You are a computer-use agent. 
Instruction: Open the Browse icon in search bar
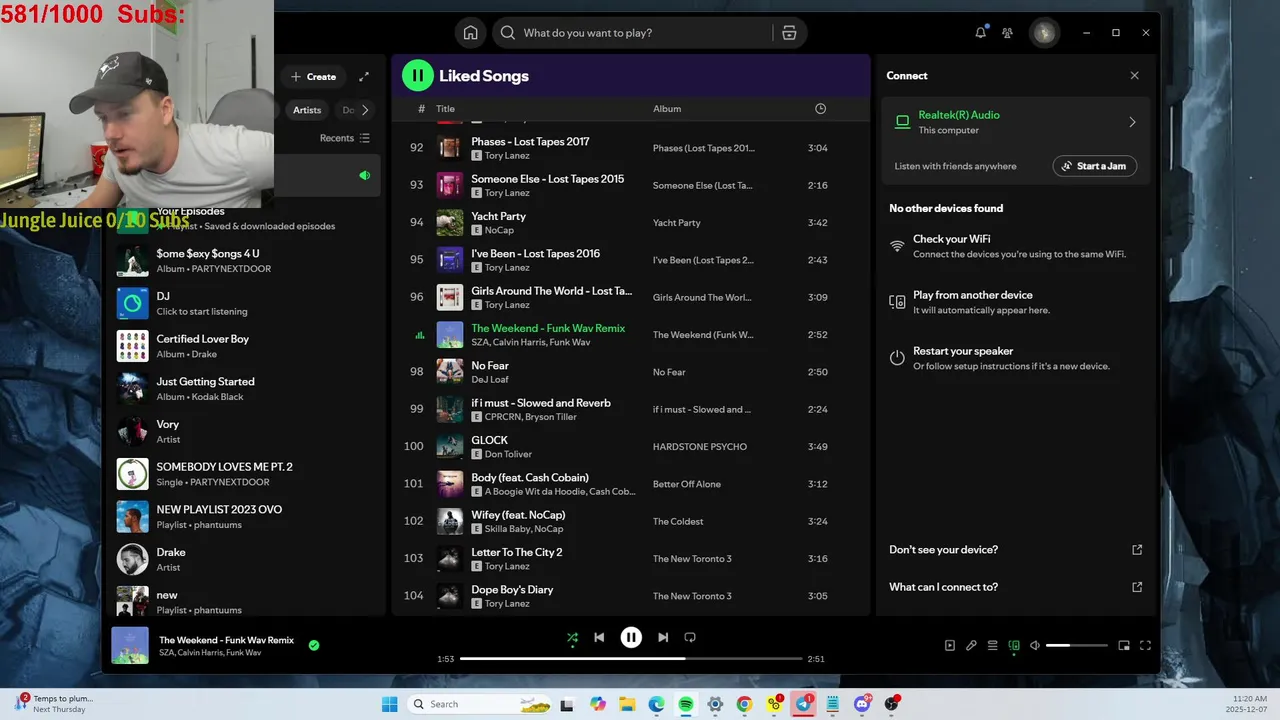pos(789,33)
